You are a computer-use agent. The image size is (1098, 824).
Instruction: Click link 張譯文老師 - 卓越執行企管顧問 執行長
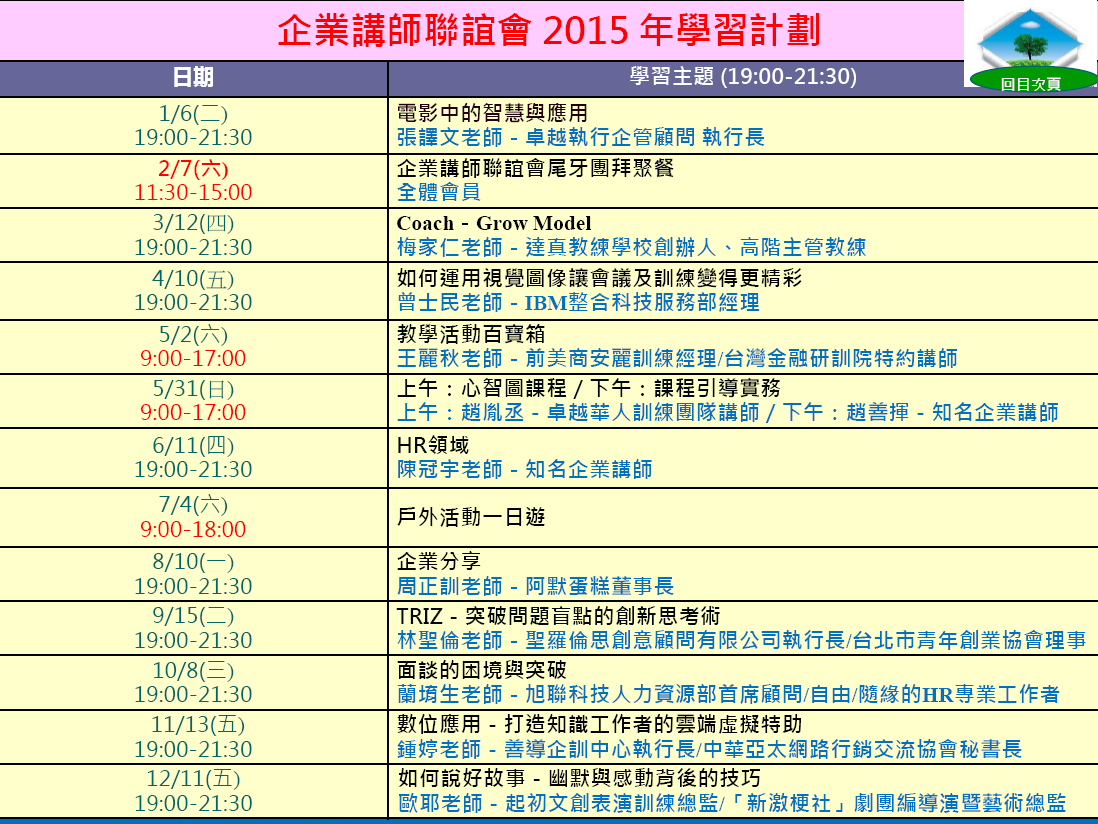click(581, 137)
